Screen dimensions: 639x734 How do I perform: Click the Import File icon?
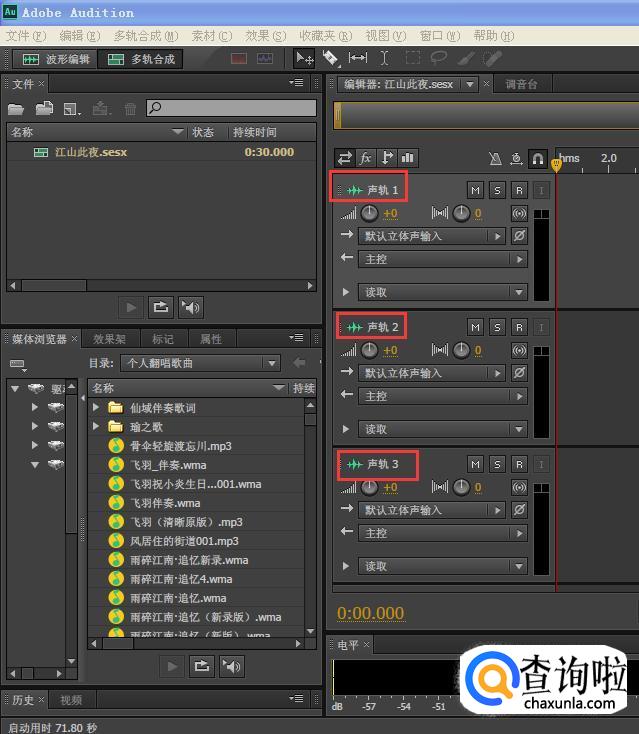[x=44, y=109]
